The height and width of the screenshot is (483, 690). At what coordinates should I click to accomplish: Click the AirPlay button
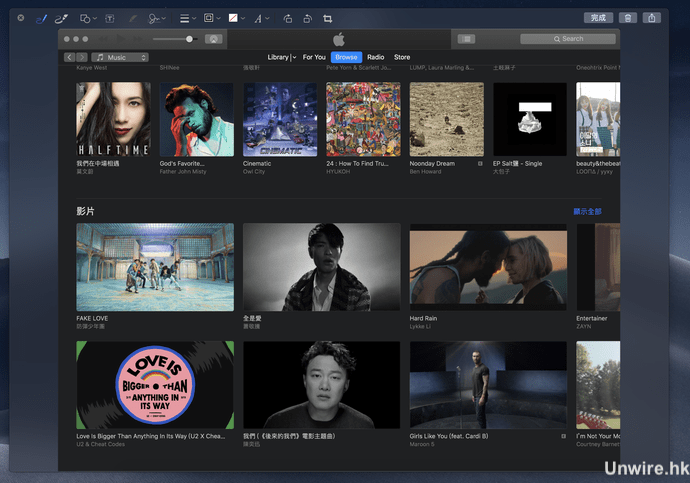(x=213, y=39)
